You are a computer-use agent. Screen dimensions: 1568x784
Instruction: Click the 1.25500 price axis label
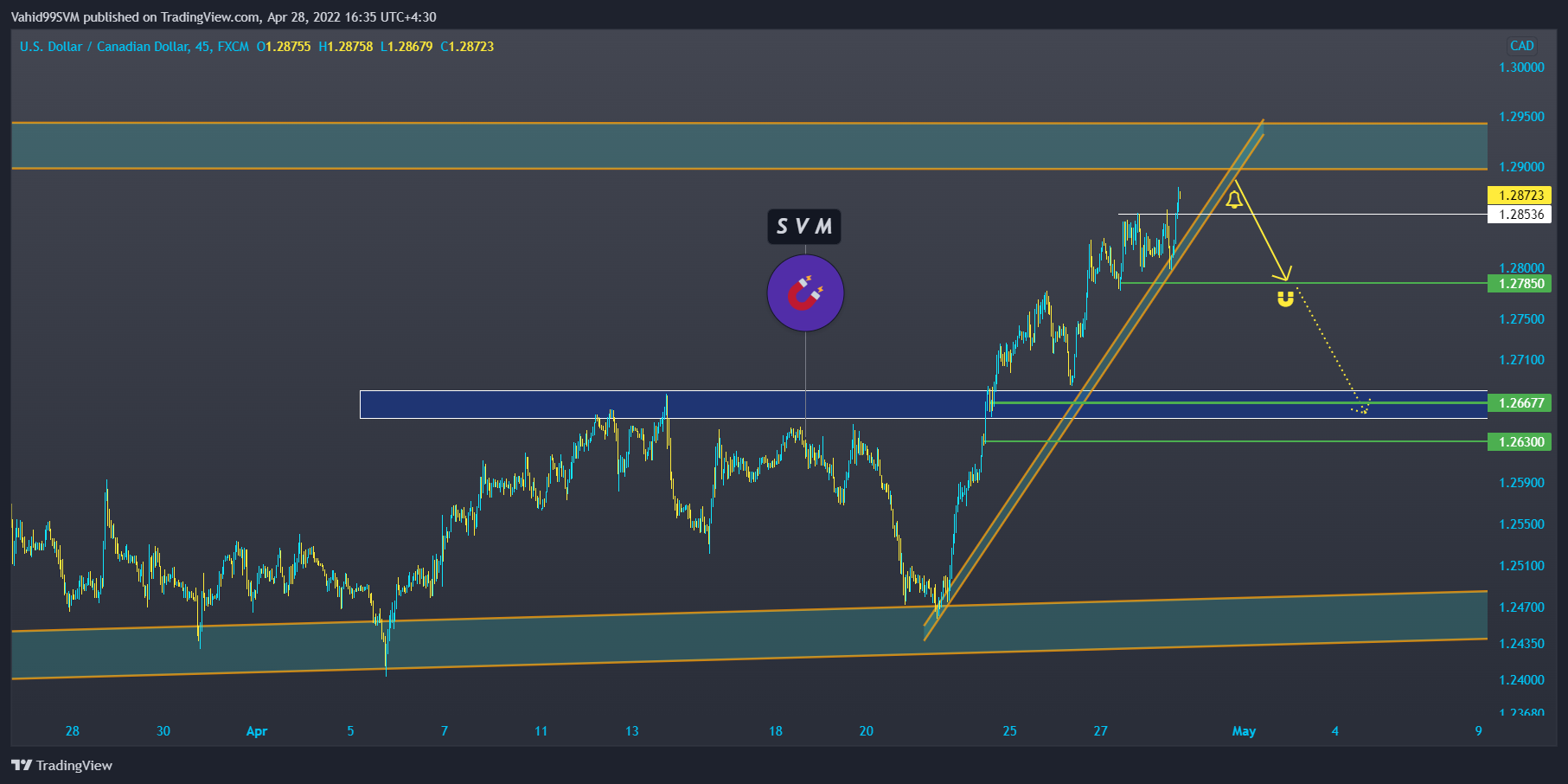tap(1521, 524)
